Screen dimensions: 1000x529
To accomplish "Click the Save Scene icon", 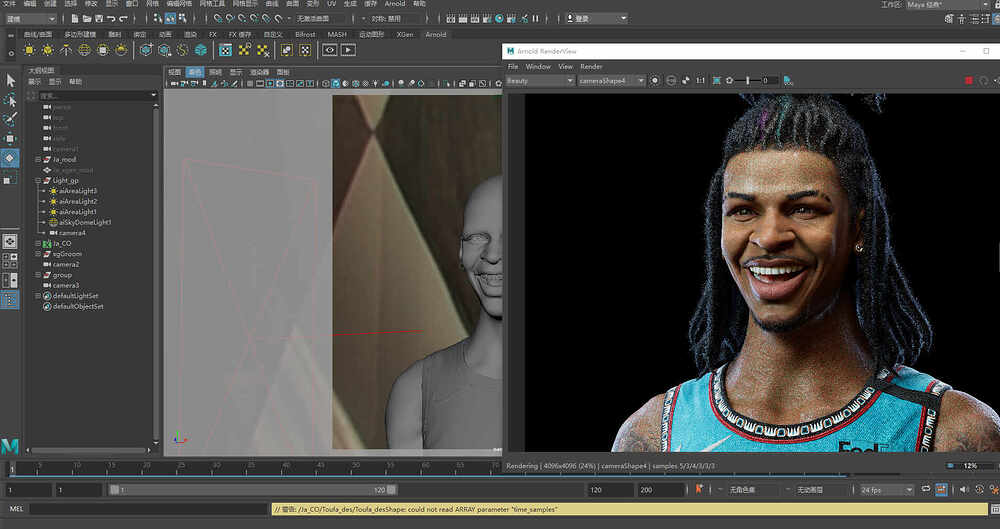I will (x=99, y=19).
